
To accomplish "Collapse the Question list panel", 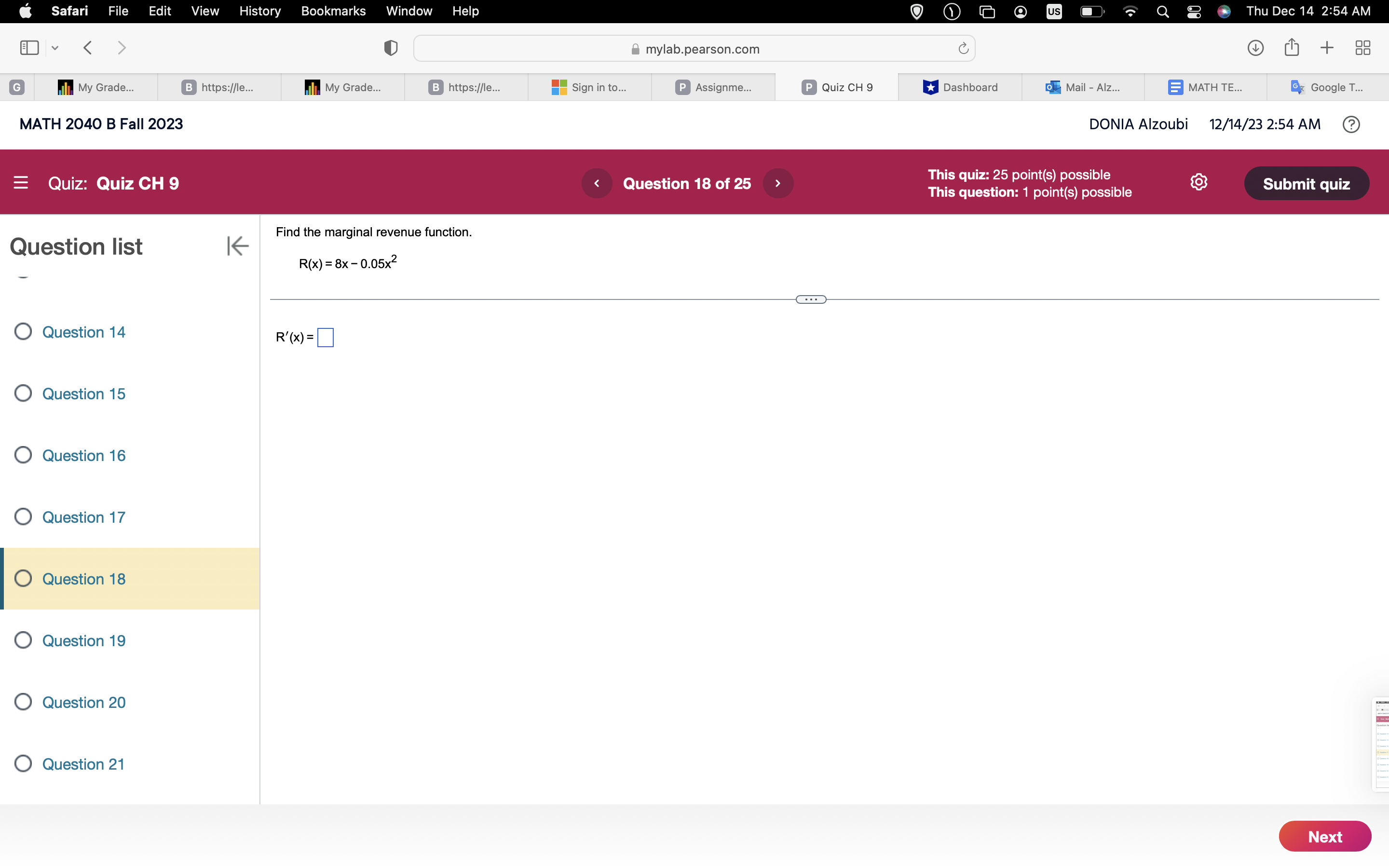I will click(237, 246).
